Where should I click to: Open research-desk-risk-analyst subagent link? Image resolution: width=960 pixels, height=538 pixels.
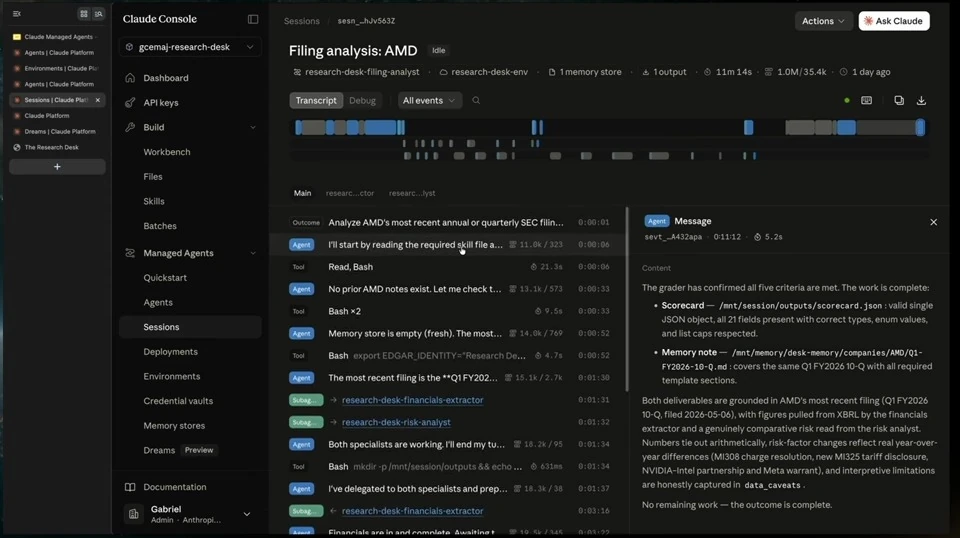click(396, 422)
